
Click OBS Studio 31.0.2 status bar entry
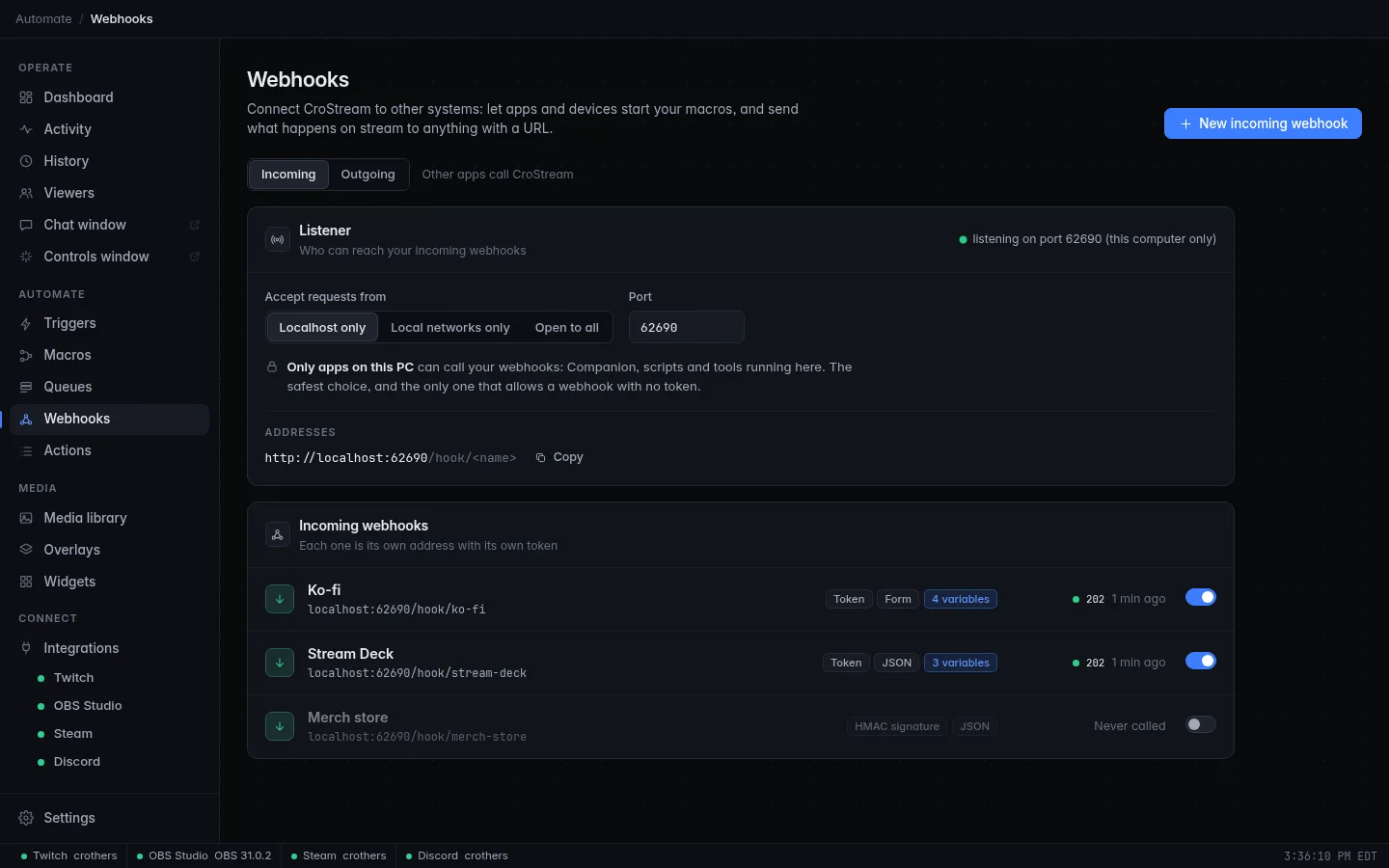pyautogui.click(x=204, y=855)
